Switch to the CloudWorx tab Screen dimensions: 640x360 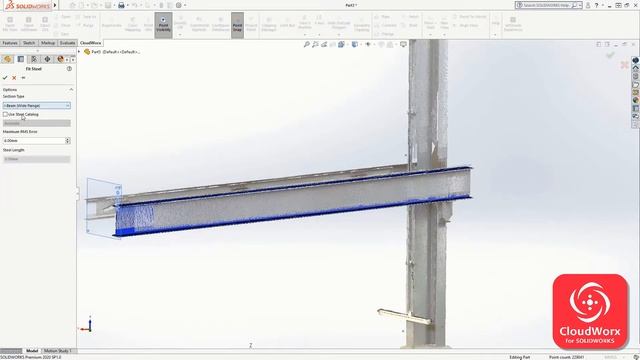(x=90, y=43)
